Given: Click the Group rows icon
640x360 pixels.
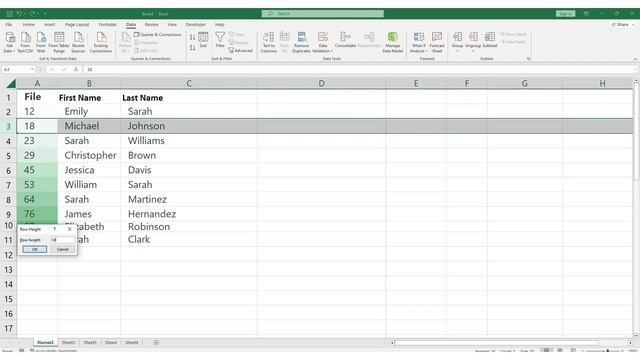Looking at the screenshot, I should click(x=458, y=37).
